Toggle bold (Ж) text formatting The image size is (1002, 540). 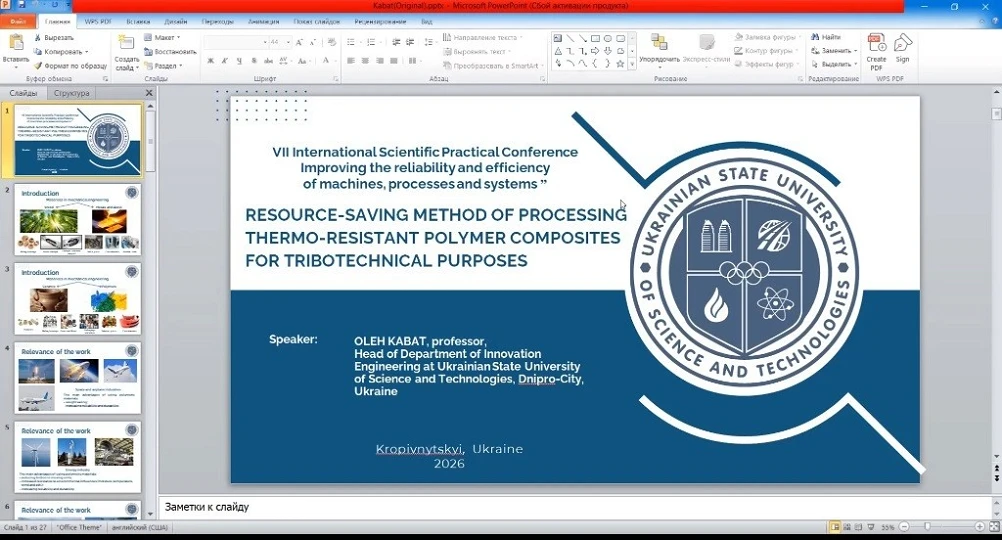(211, 61)
